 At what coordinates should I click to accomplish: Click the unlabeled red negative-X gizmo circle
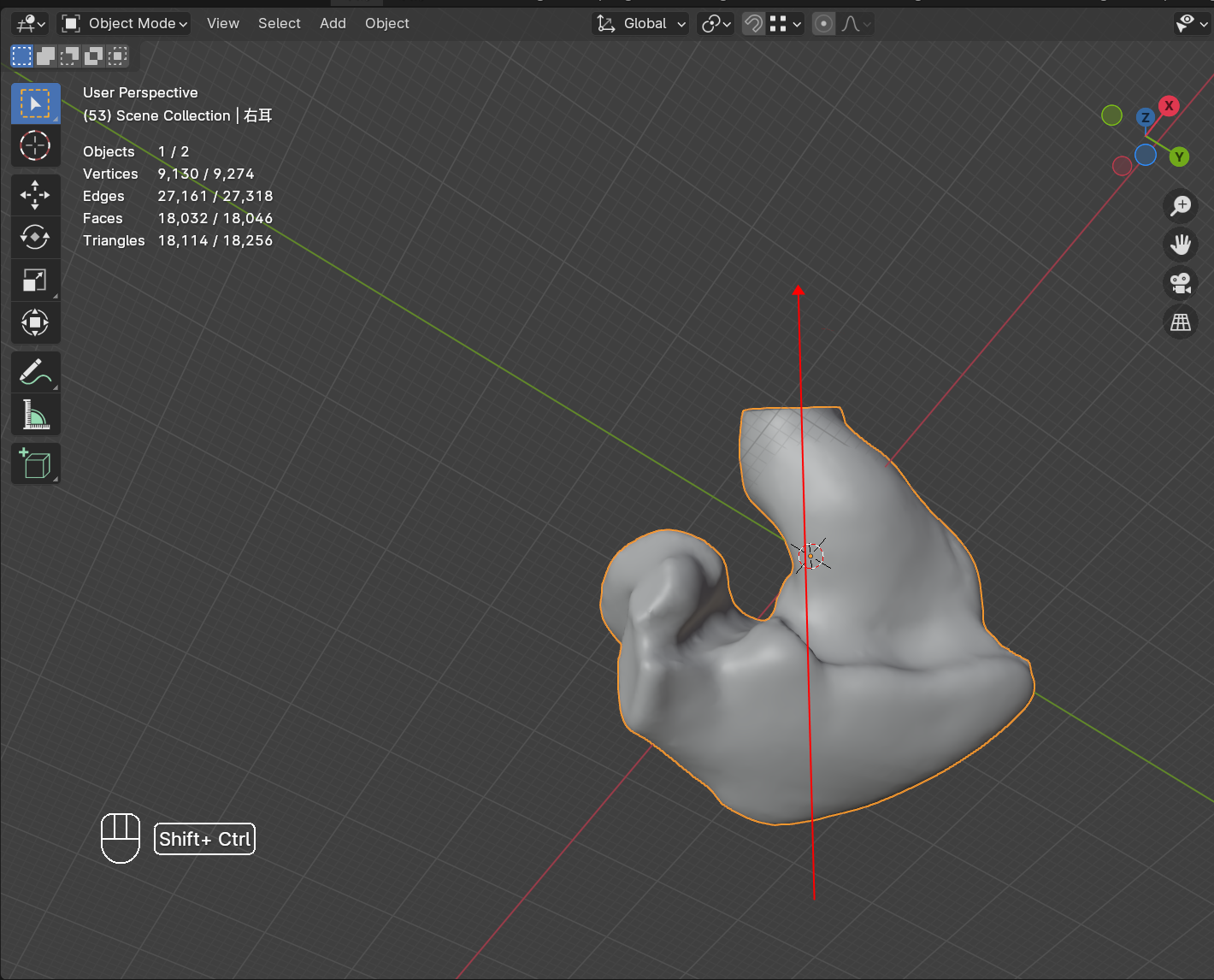point(1123,166)
